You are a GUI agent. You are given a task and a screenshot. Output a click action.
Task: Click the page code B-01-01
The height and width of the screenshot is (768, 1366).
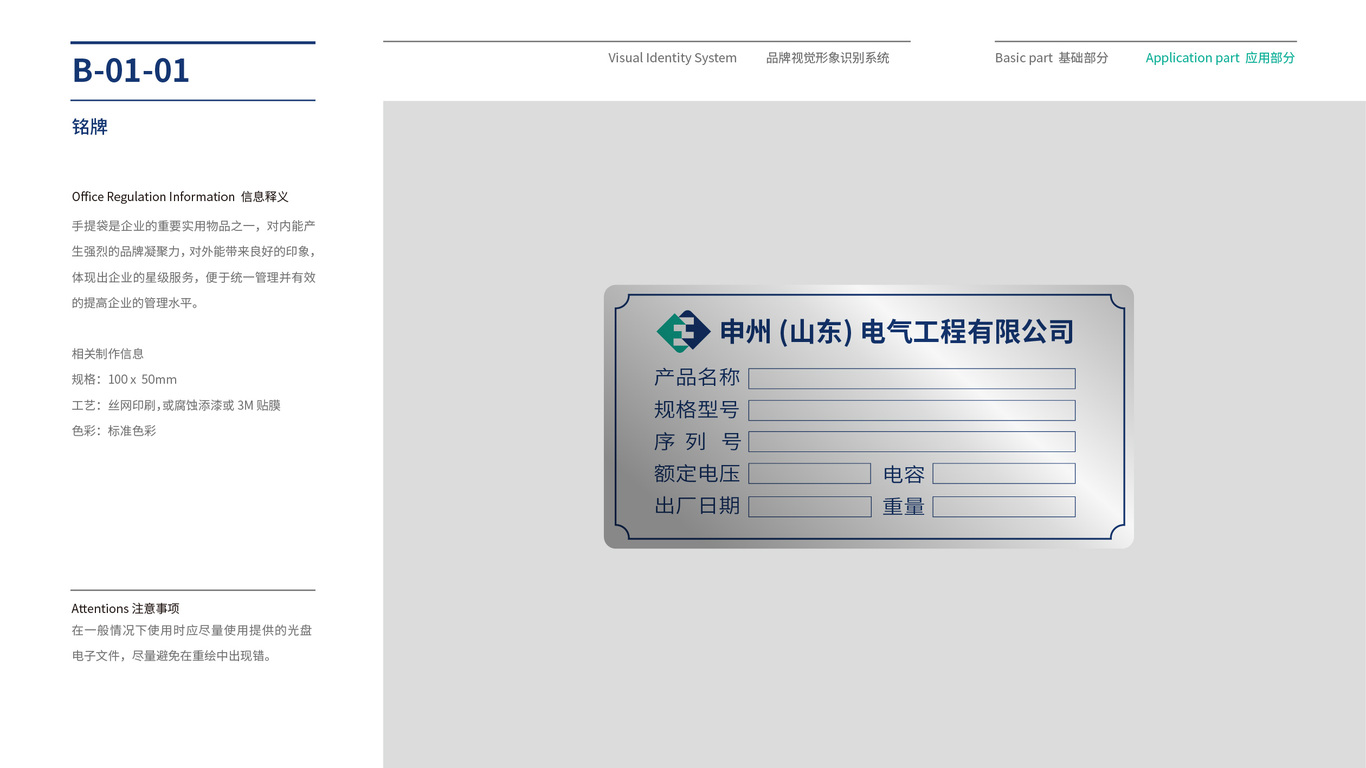(x=131, y=70)
